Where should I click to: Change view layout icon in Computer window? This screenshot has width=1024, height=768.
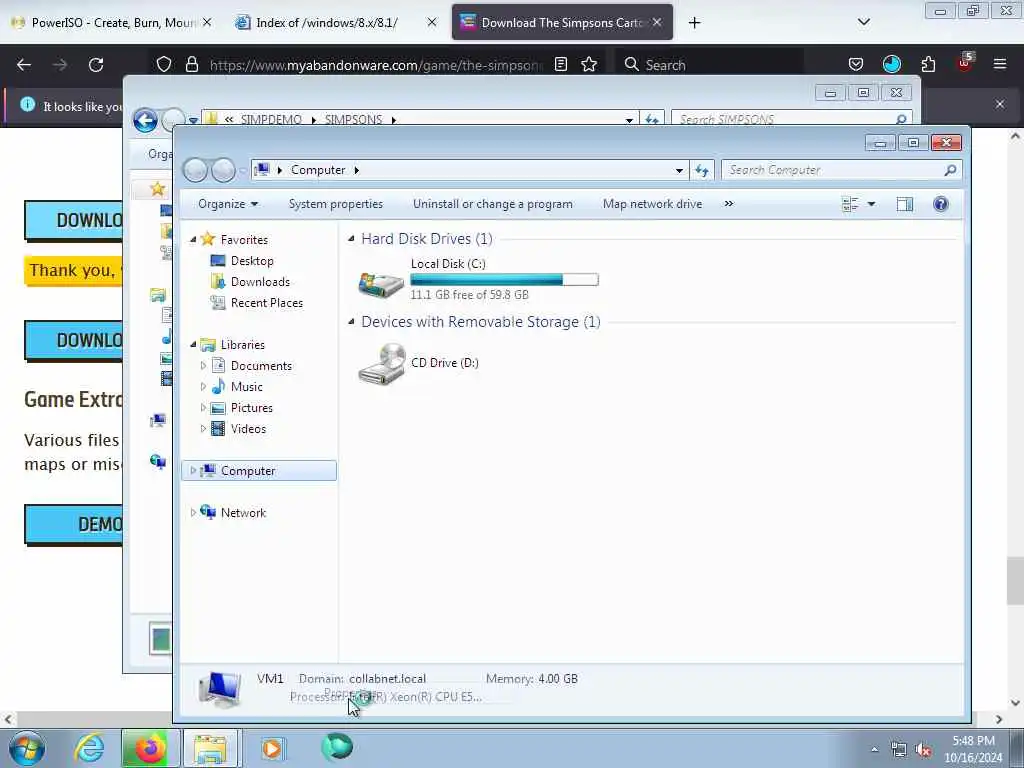[850, 204]
